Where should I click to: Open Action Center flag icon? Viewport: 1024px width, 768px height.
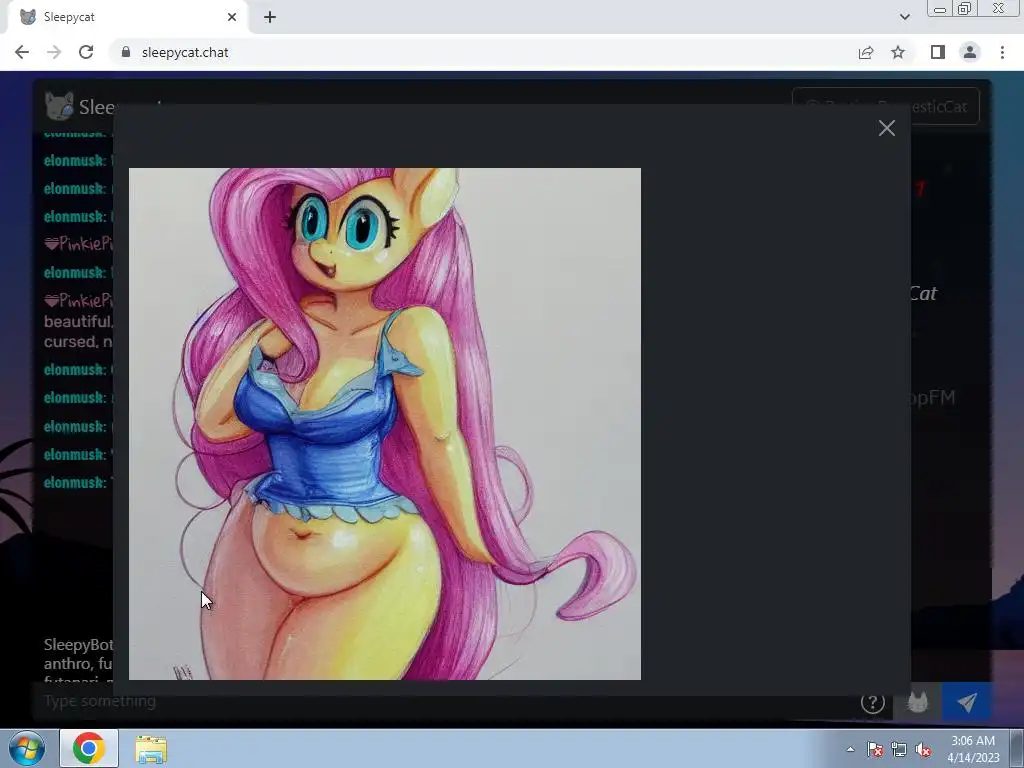pyautogui.click(x=875, y=749)
